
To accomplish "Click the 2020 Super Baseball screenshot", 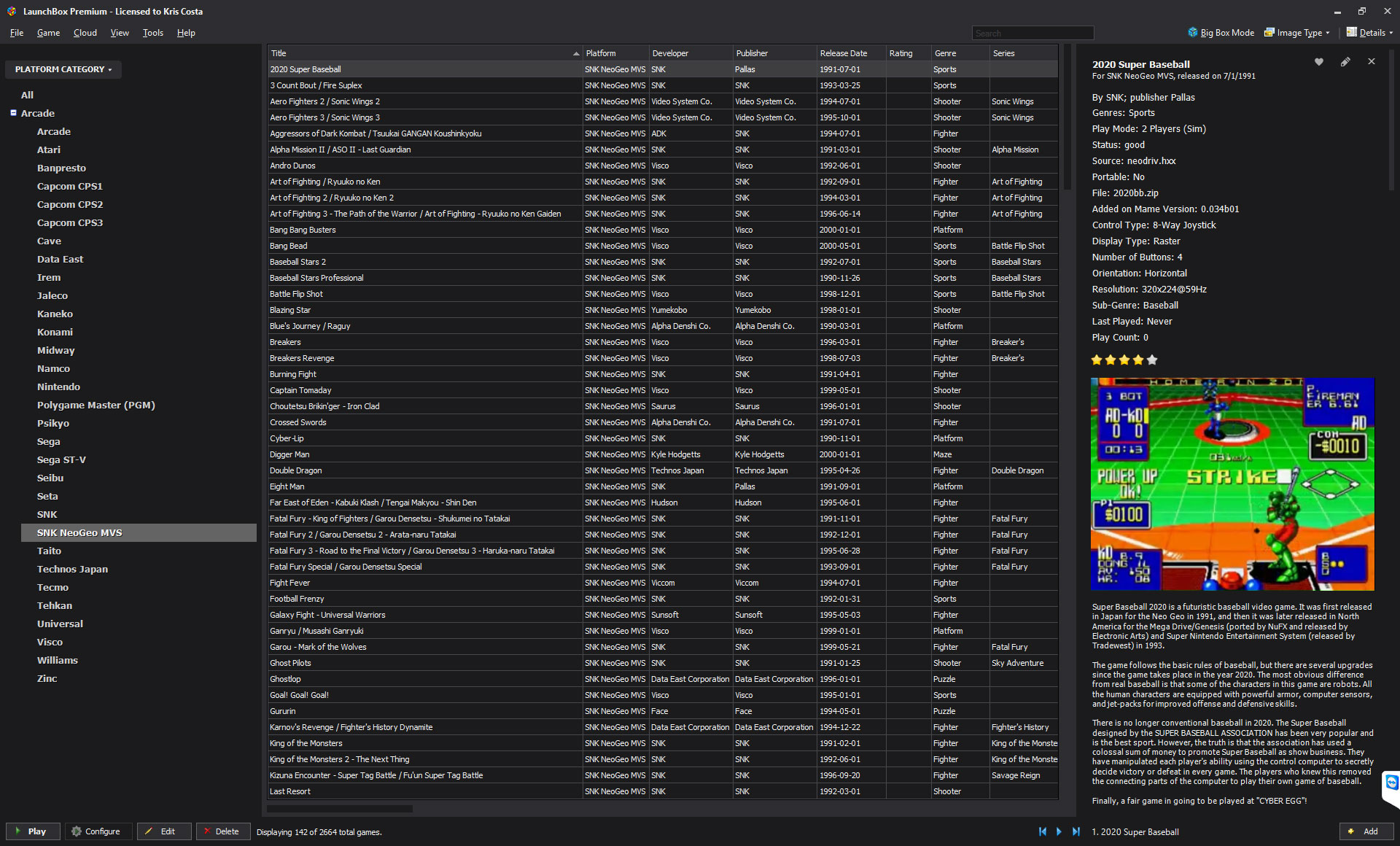I will coord(1232,484).
